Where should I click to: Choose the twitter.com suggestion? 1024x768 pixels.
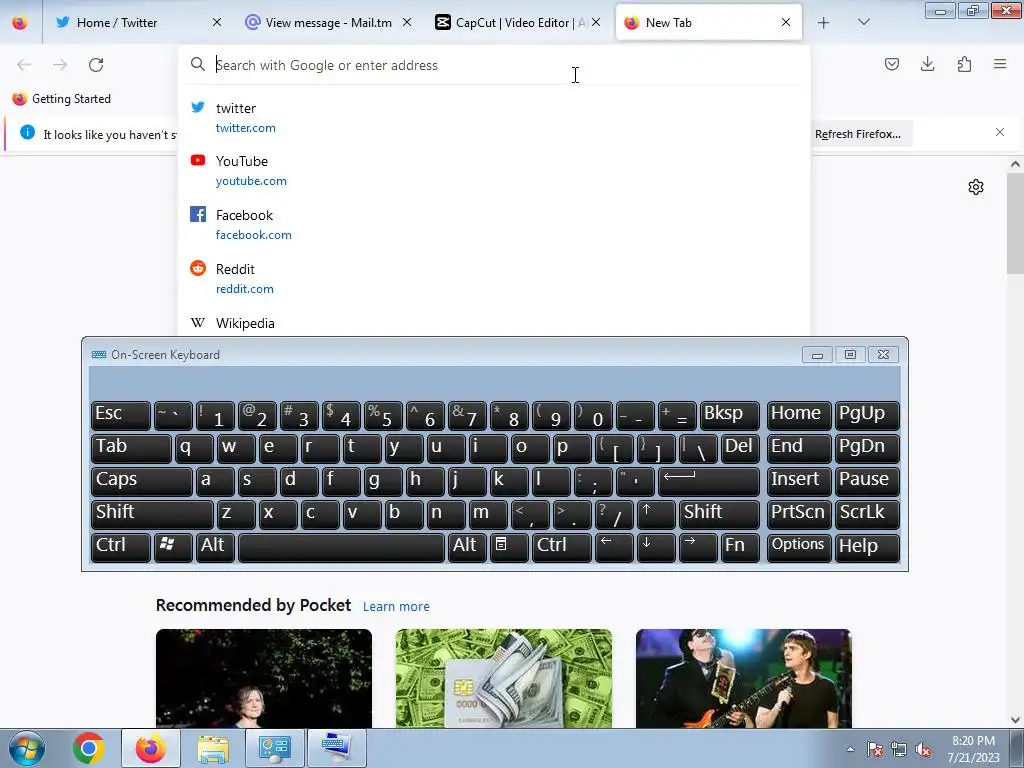tap(493, 118)
